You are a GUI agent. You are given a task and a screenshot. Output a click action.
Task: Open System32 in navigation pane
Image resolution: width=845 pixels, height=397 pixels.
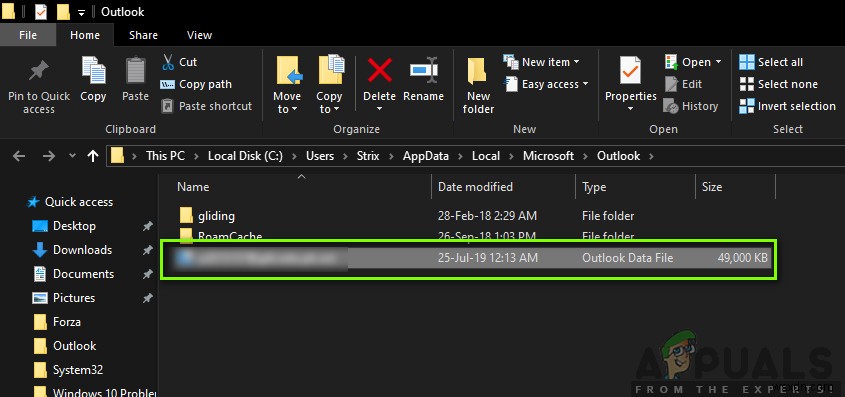click(78, 370)
